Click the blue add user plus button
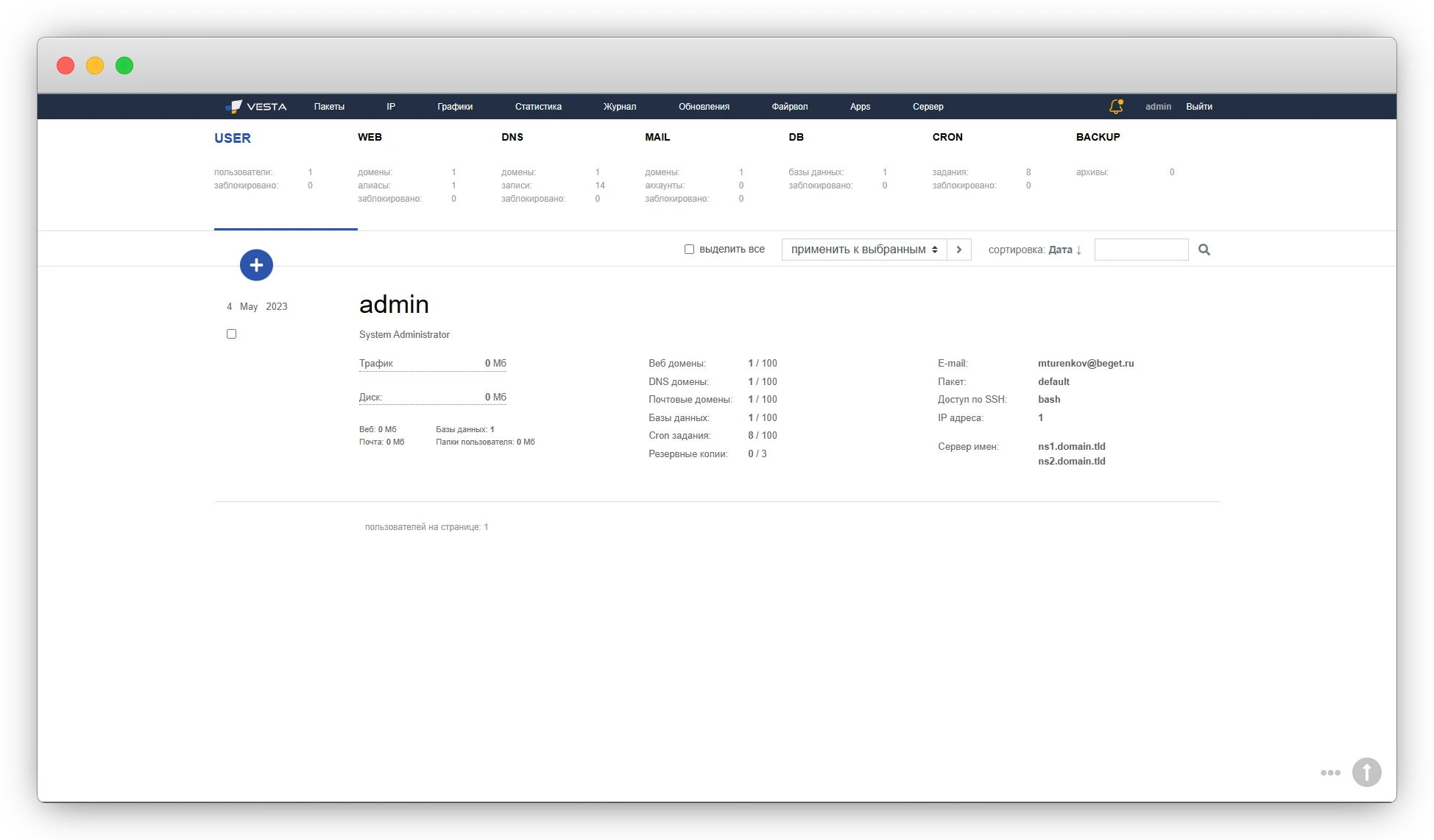Screen dimensions: 1434x840 click(256, 265)
